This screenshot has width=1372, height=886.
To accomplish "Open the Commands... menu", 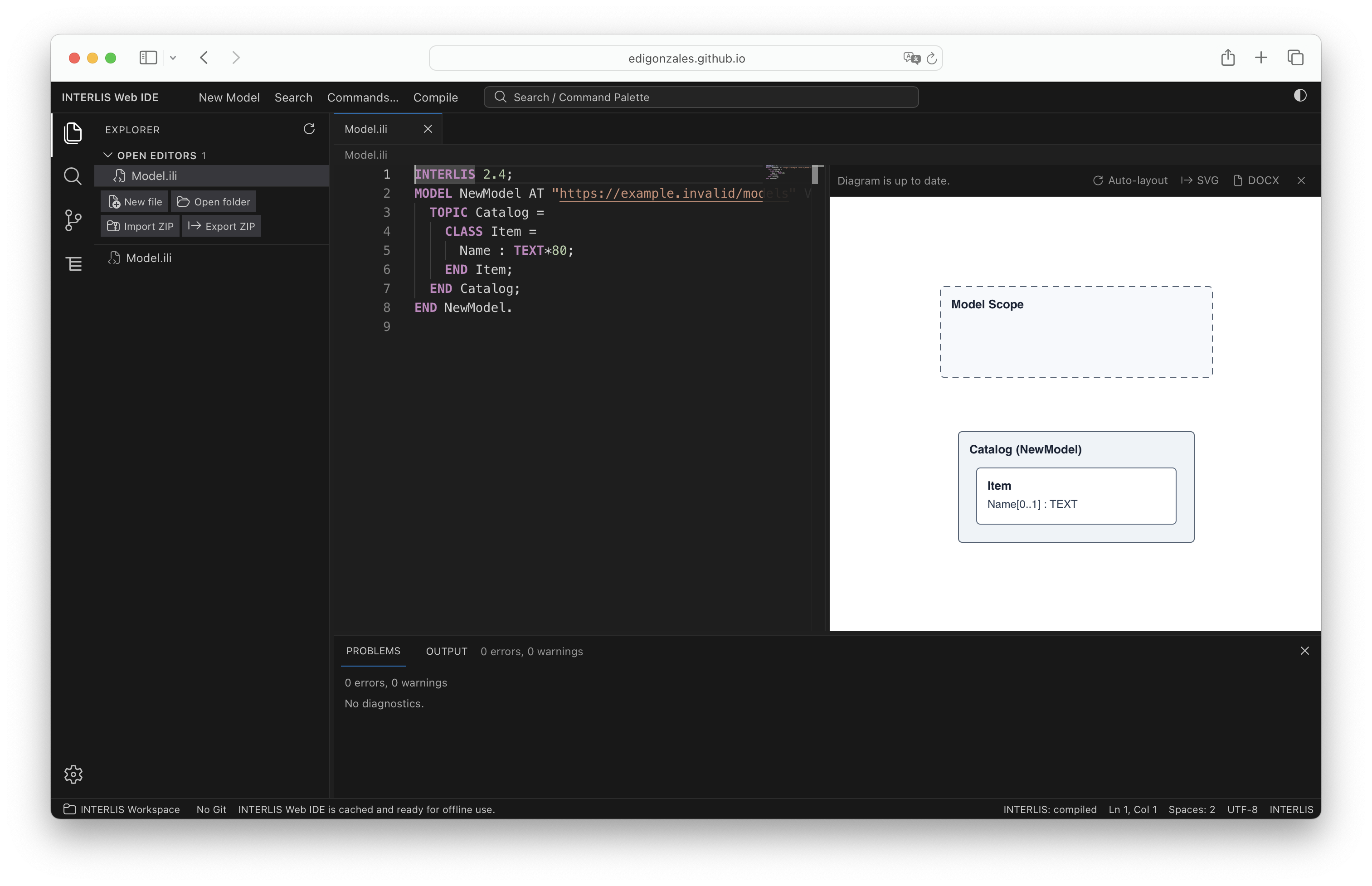I will 362,97.
